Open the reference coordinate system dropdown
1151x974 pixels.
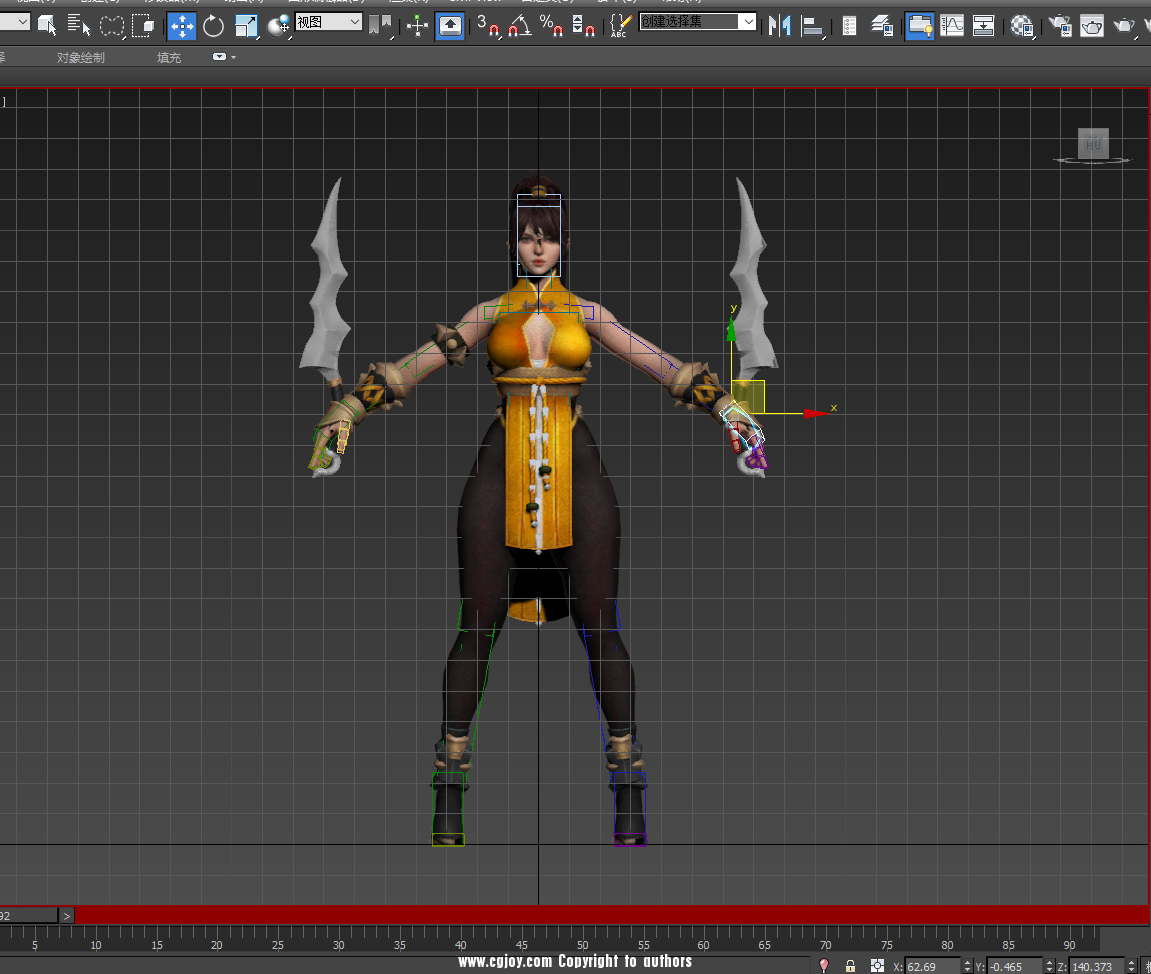click(x=329, y=21)
